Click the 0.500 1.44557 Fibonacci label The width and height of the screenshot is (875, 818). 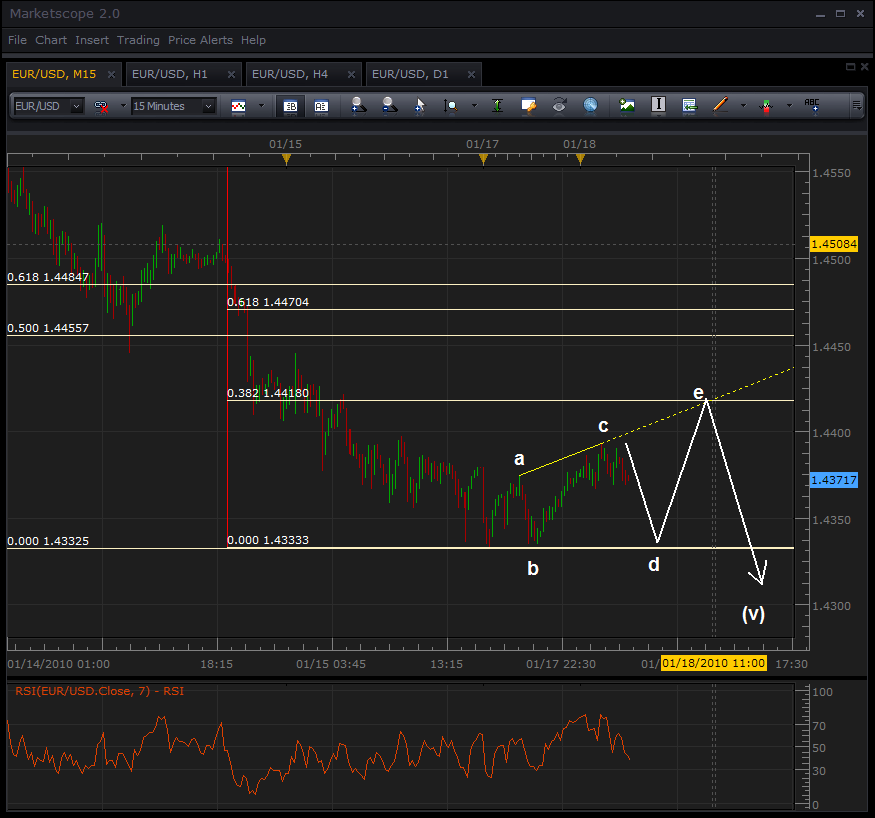(48, 328)
